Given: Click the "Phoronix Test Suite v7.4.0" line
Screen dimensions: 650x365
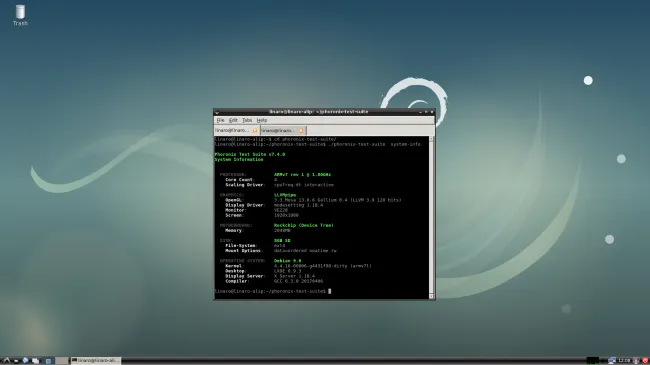Looking at the screenshot, I should (250, 154).
